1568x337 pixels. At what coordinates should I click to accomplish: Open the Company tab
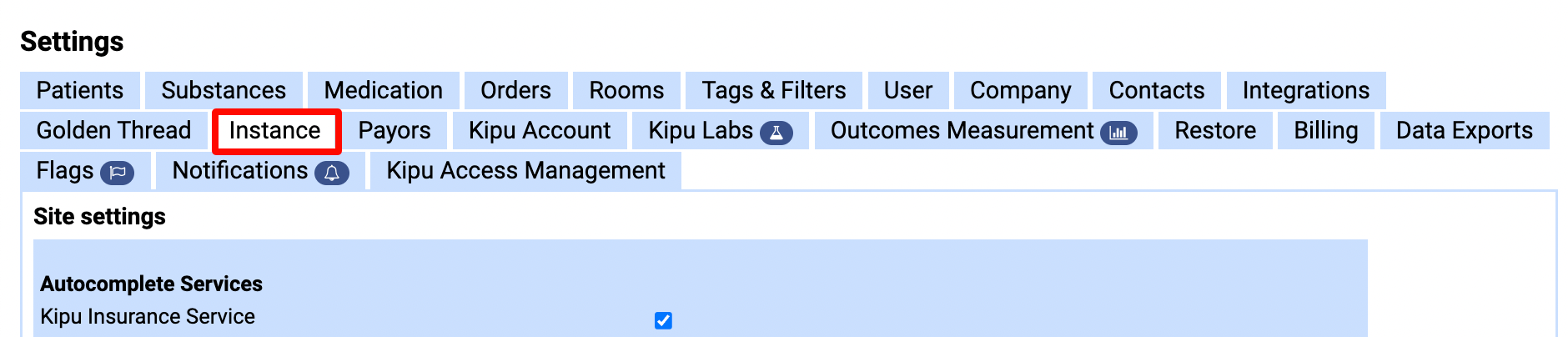1021,90
